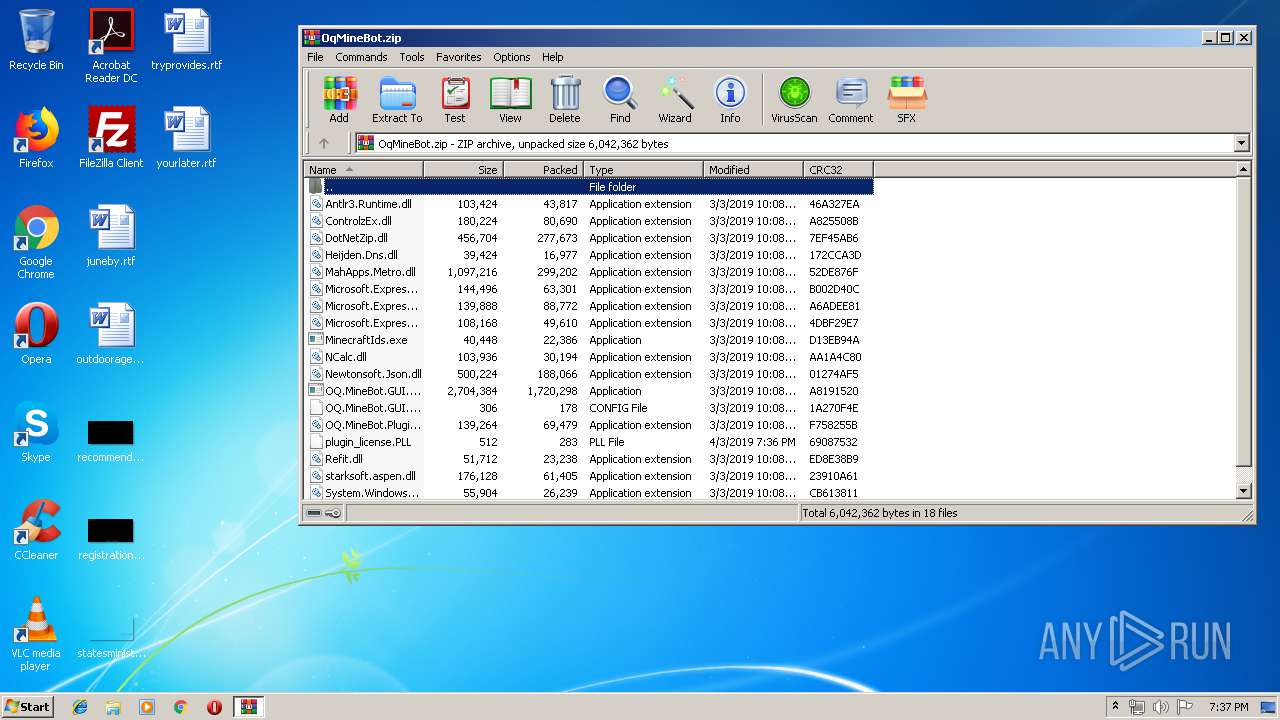Viewport: 1280px width, 720px height.
Task: Open the Help menu
Action: pyautogui.click(x=553, y=57)
